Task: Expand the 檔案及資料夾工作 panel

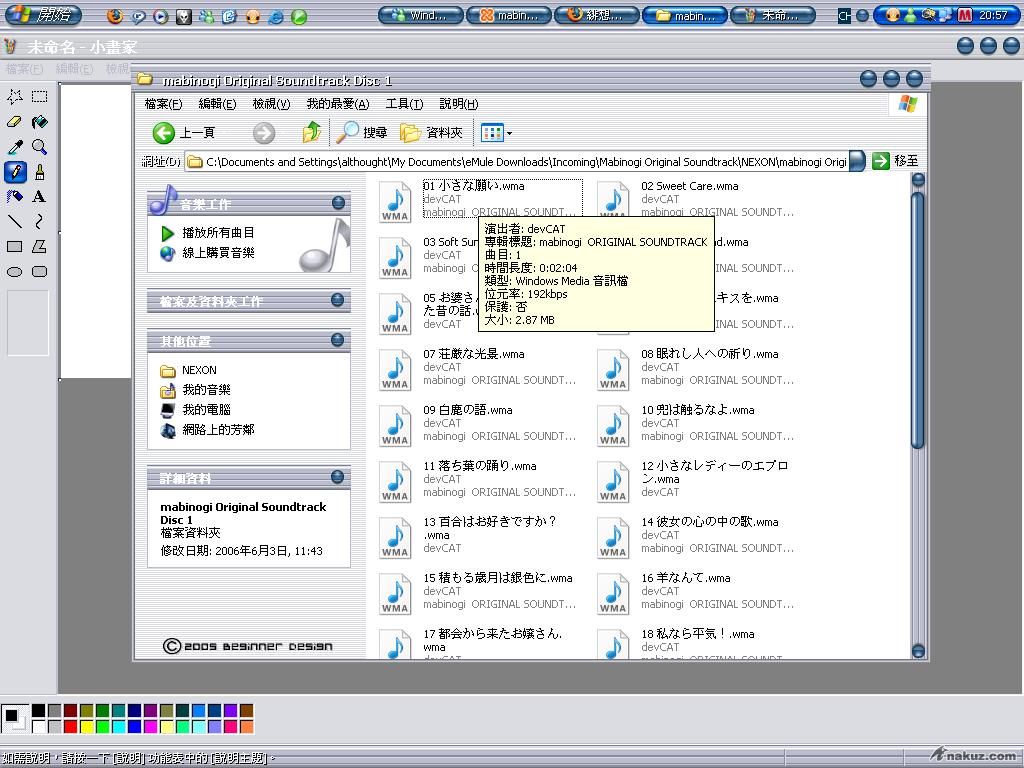Action: click(338, 300)
